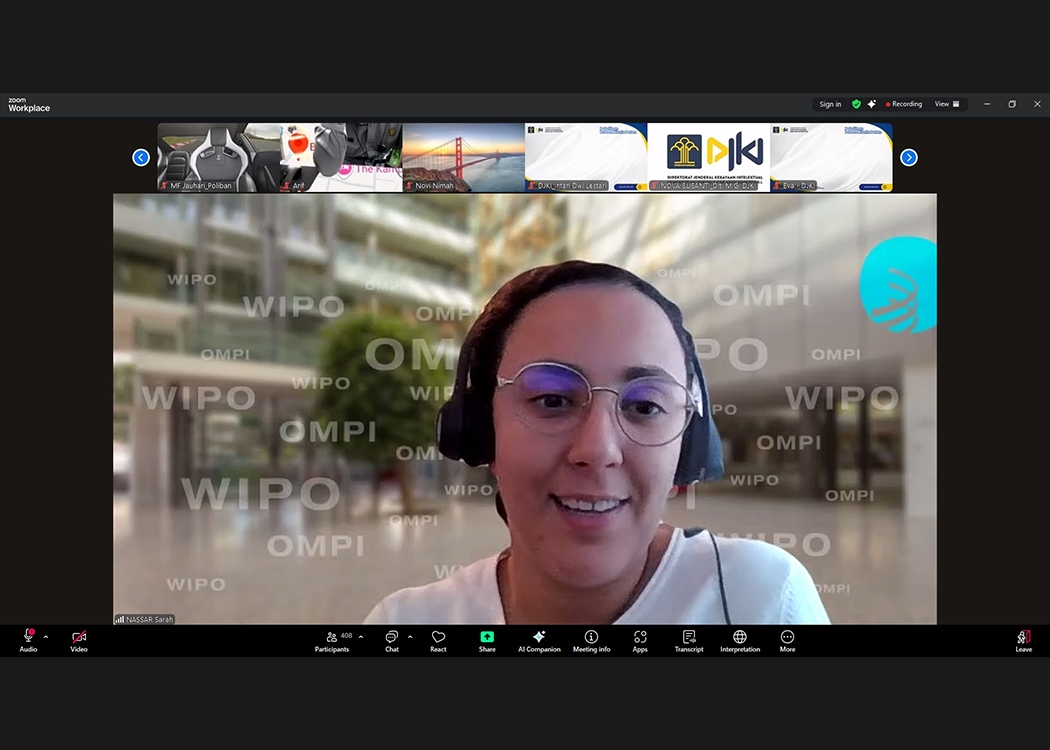Screen dimensions: 1050x750
Task: Open the View layout menu
Action: point(946,104)
